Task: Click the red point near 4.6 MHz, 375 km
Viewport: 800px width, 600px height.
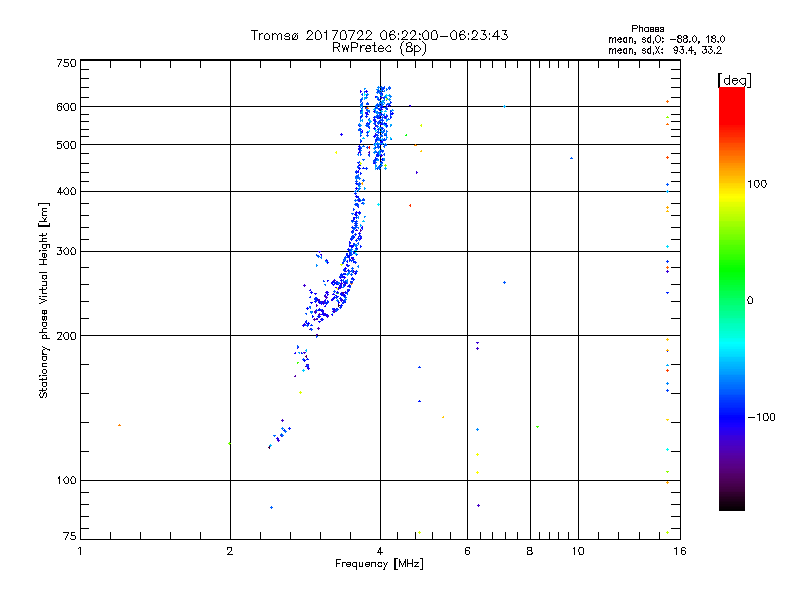Action: click(410, 206)
